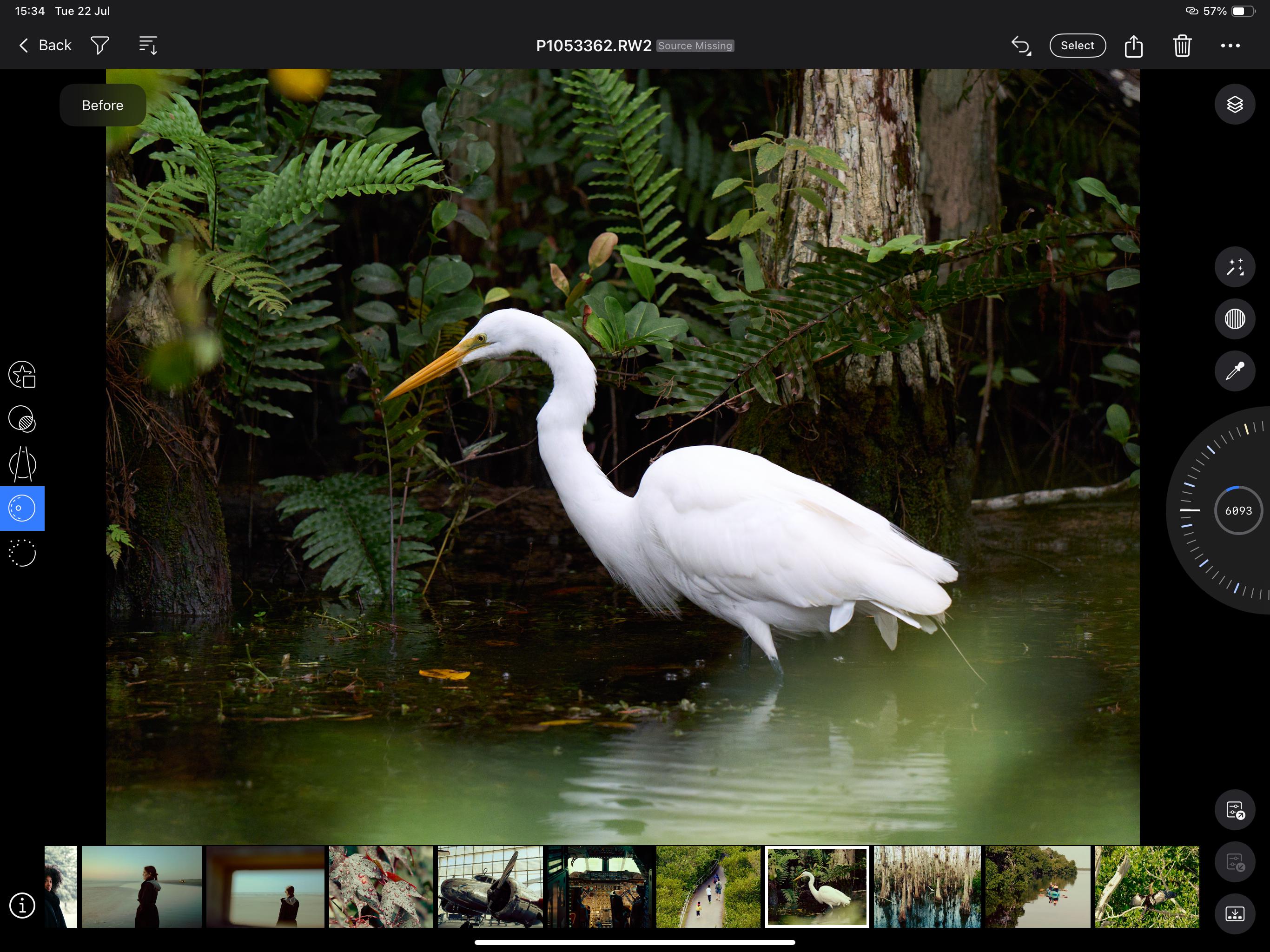This screenshot has height=952, width=1270.
Task: Tap the copy adjustments icon
Action: pos(1234,810)
